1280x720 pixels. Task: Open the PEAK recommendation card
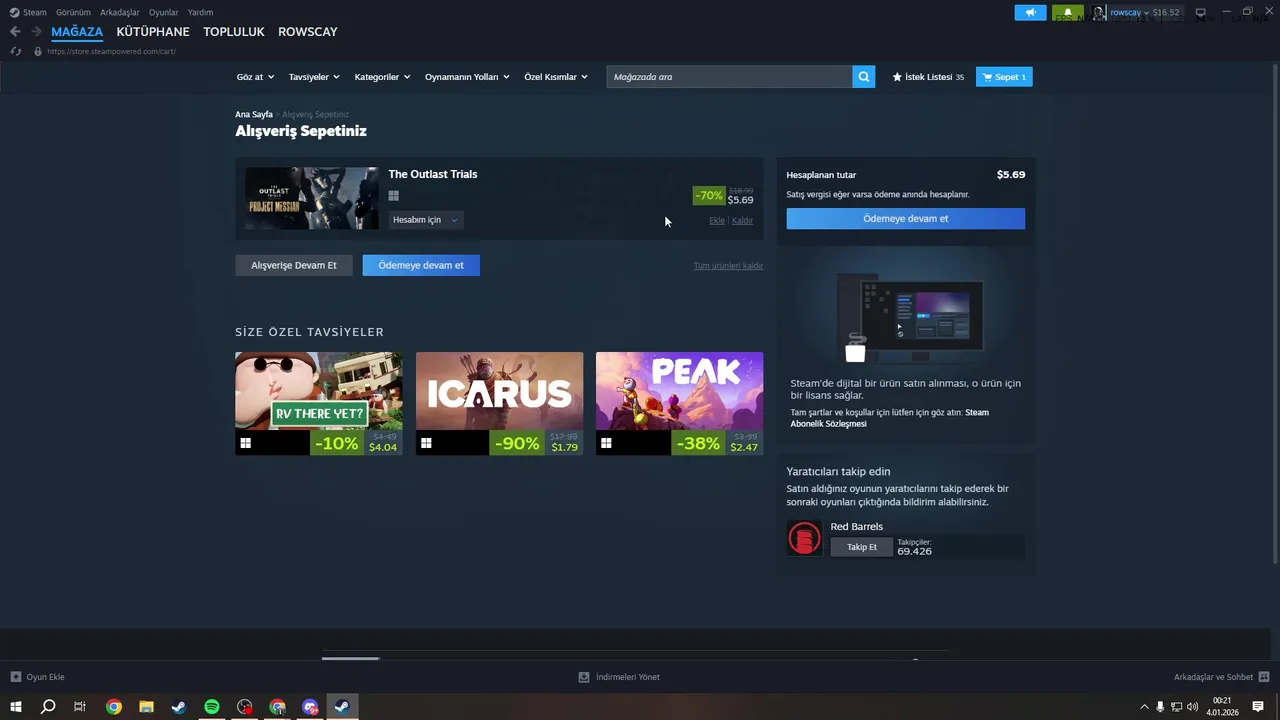pos(679,403)
